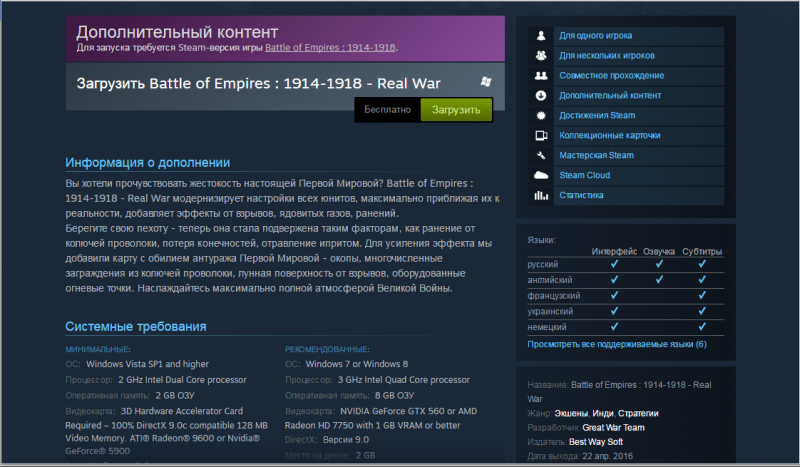Image resolution: width=800 pixels, height=467 pixels.
Task: Click the 'Языки:' label
Action: coord(541,240)
